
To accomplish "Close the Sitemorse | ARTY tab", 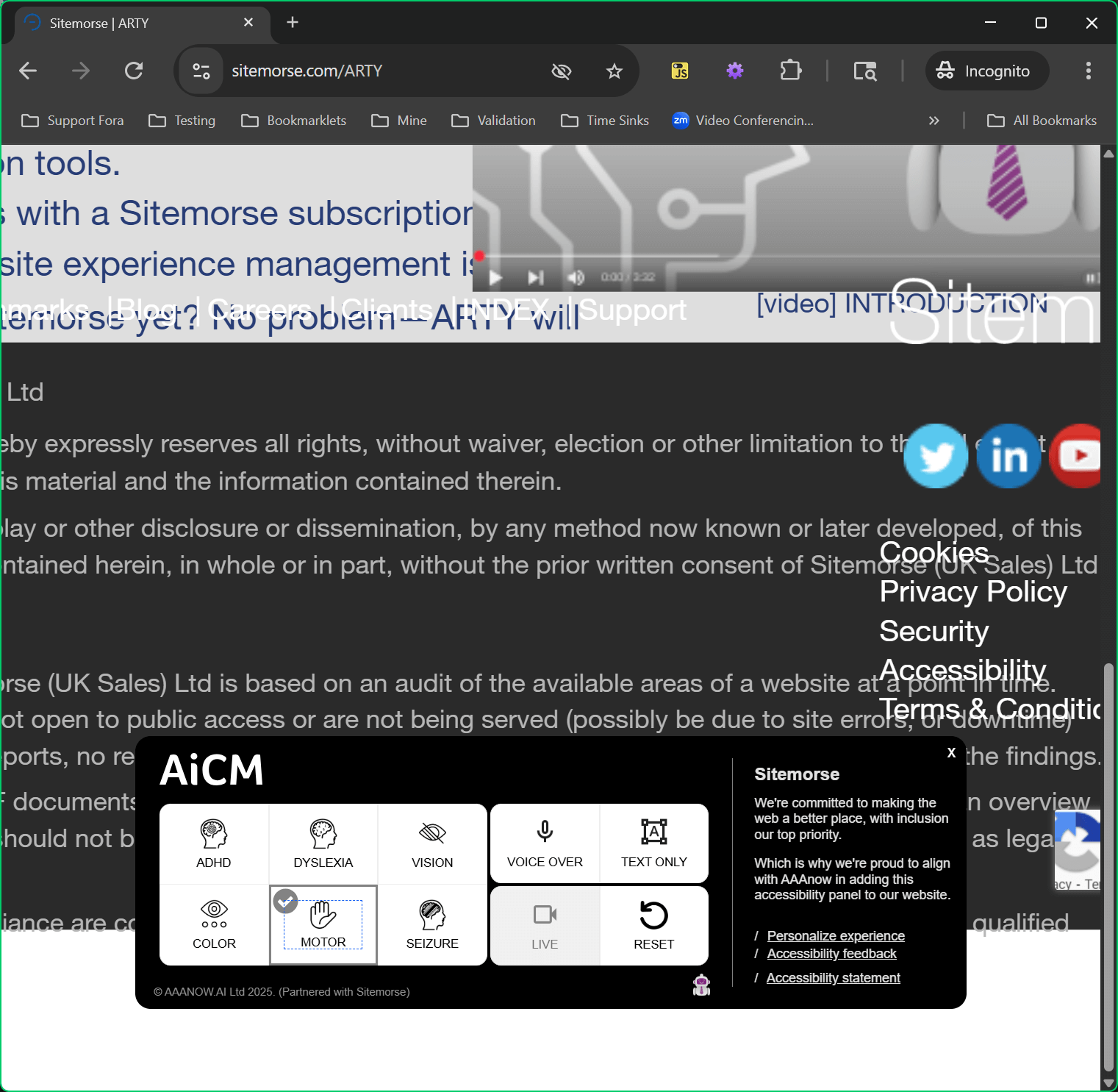I will click(x=248, y=23).
